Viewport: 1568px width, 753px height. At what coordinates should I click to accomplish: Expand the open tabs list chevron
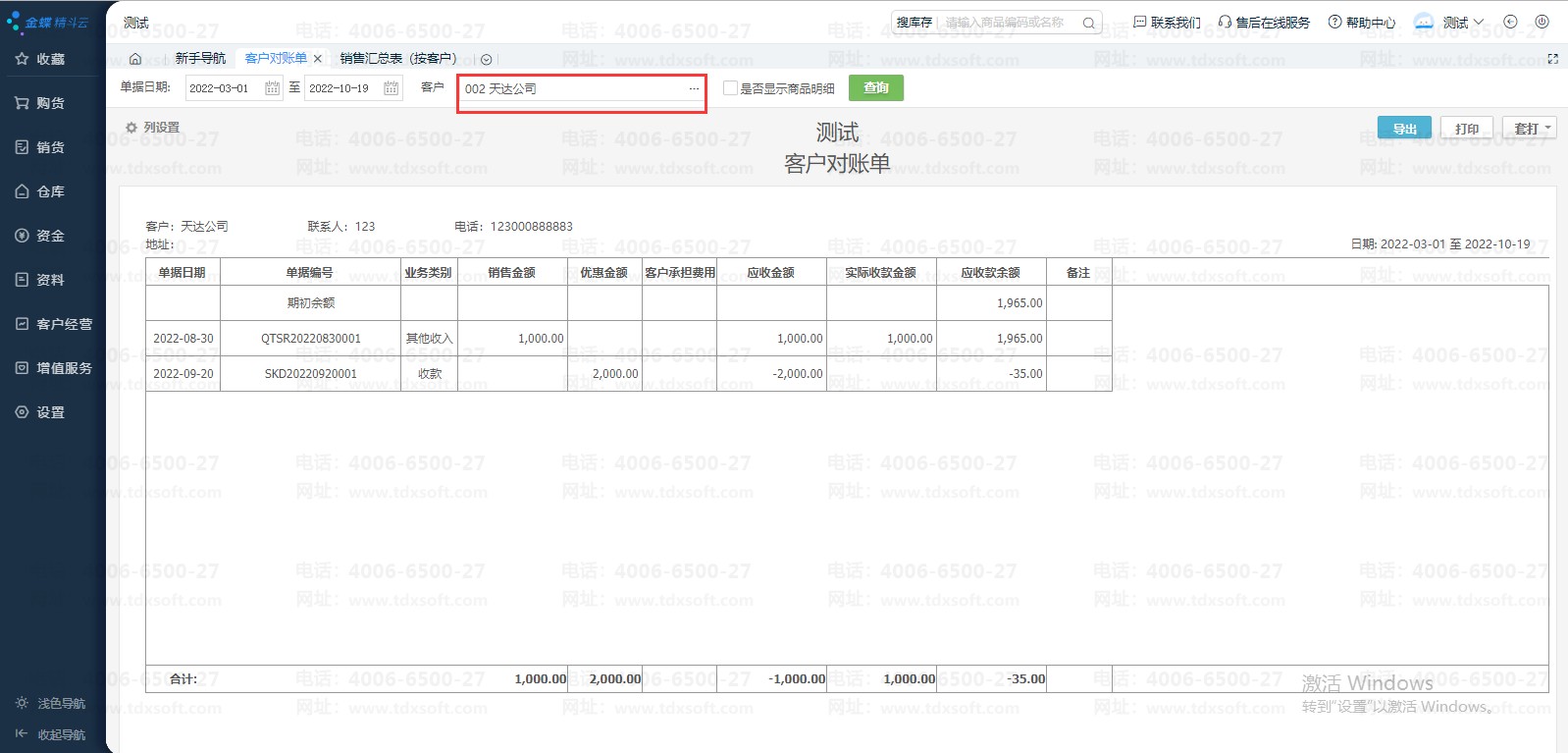pos(487,60)
